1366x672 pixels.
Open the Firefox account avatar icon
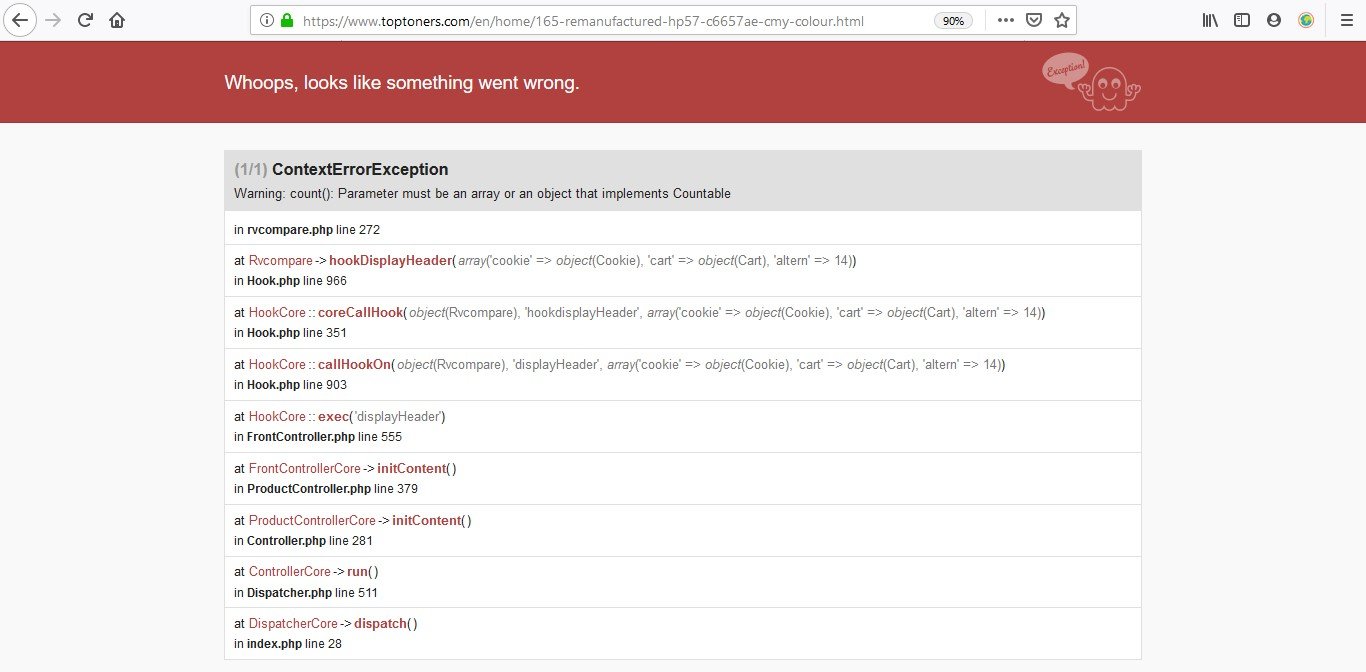(x=1274, y=20)
